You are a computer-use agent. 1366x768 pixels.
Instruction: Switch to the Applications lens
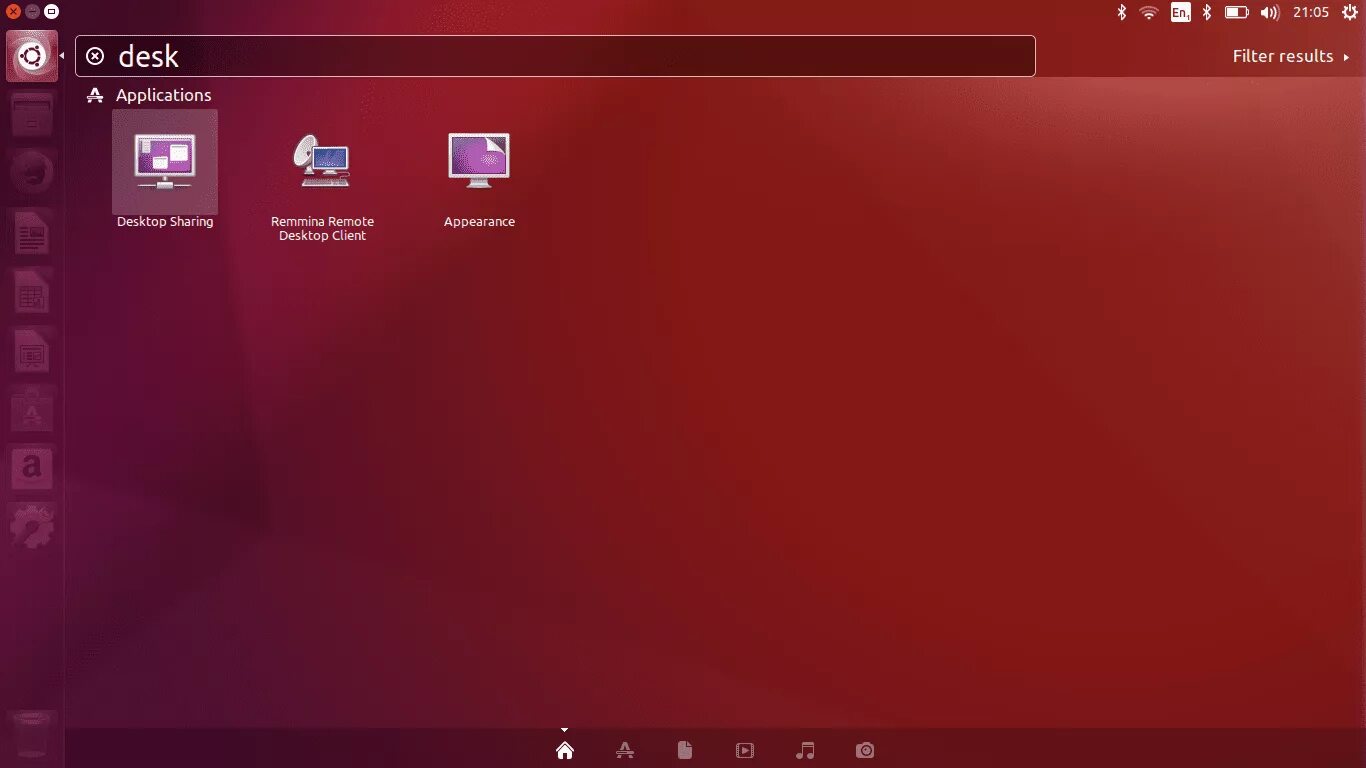pos(625,750)
